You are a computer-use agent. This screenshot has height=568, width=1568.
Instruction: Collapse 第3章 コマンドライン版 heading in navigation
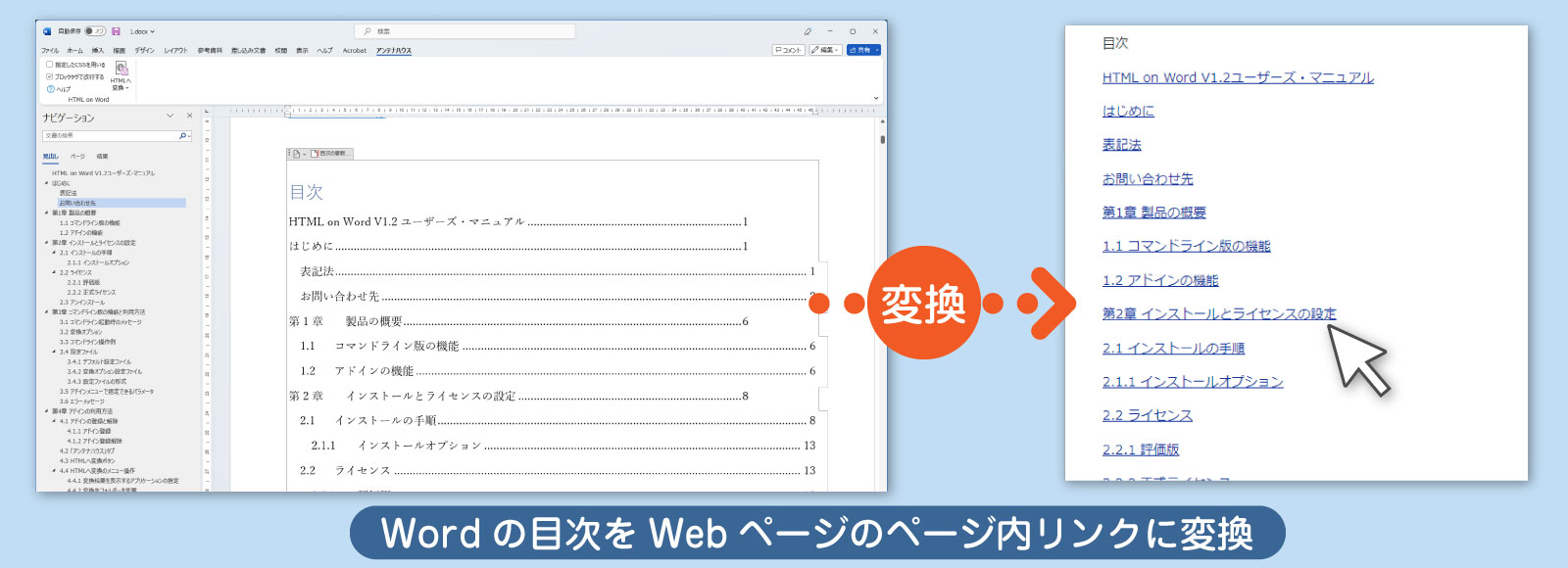coord(46,312)
